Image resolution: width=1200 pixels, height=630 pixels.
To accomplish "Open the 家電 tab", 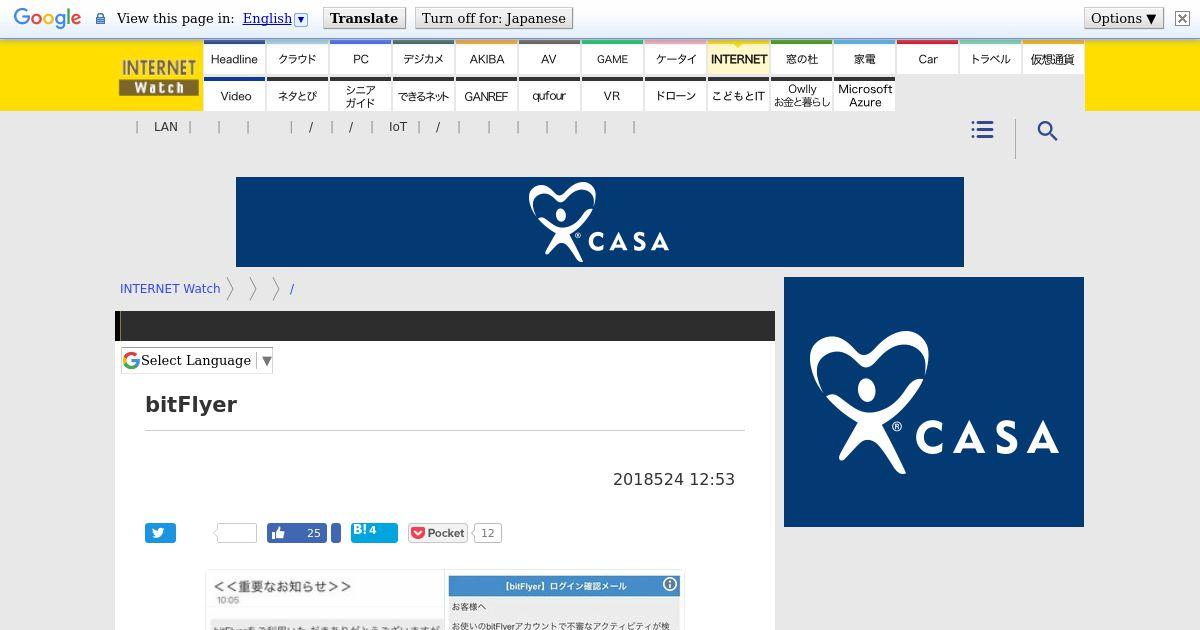I will click(865, 59).
